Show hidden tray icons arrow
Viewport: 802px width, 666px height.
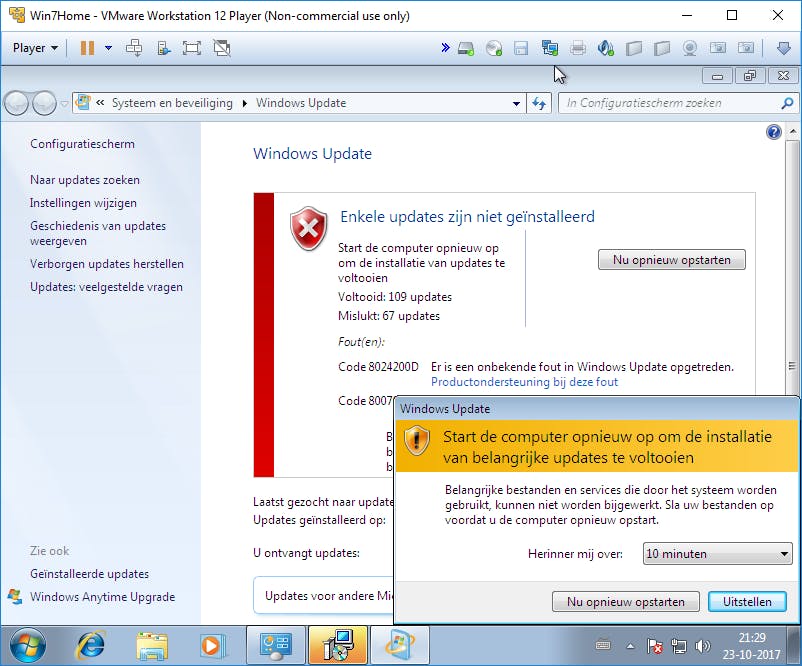point(630,646)
